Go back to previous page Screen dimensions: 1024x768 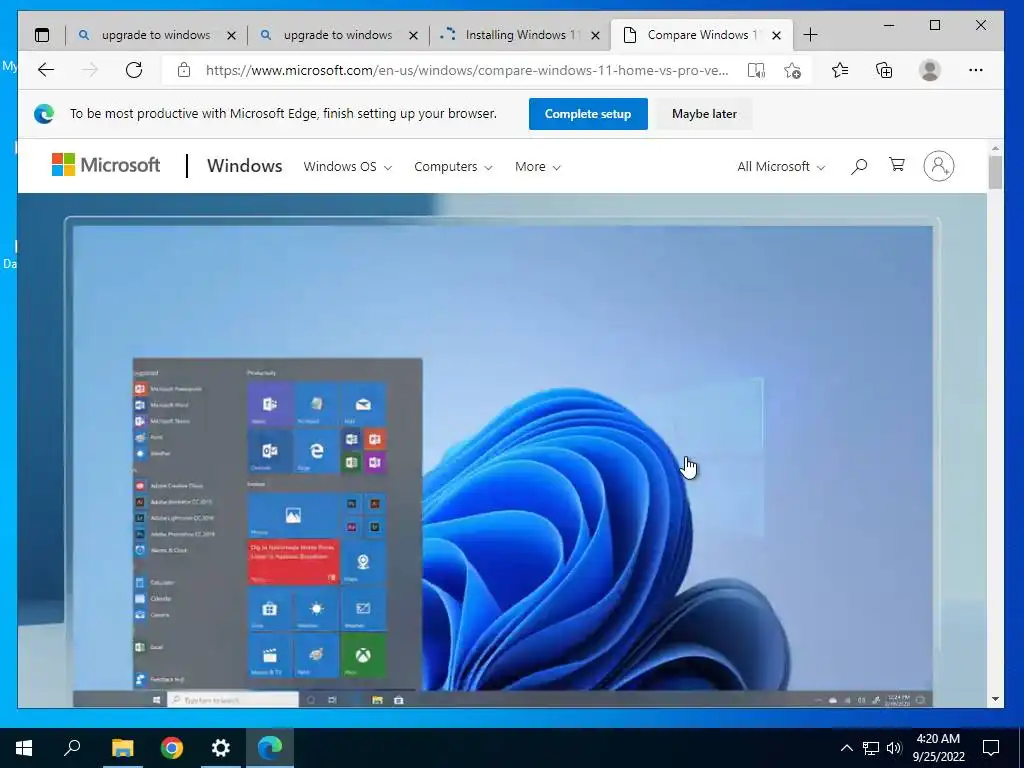(x=46, y=70)
